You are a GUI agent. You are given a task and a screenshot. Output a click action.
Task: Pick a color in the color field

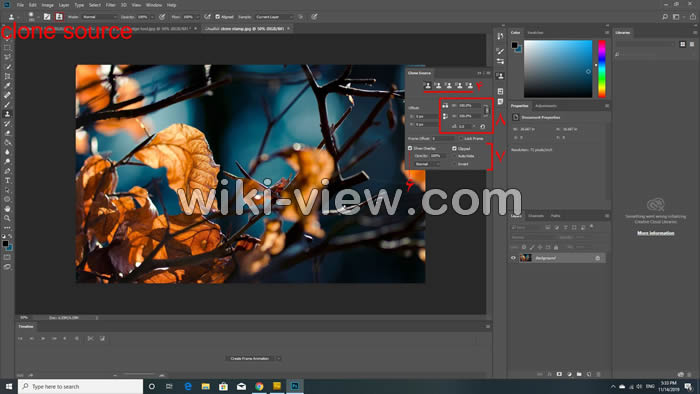[558, 69]
